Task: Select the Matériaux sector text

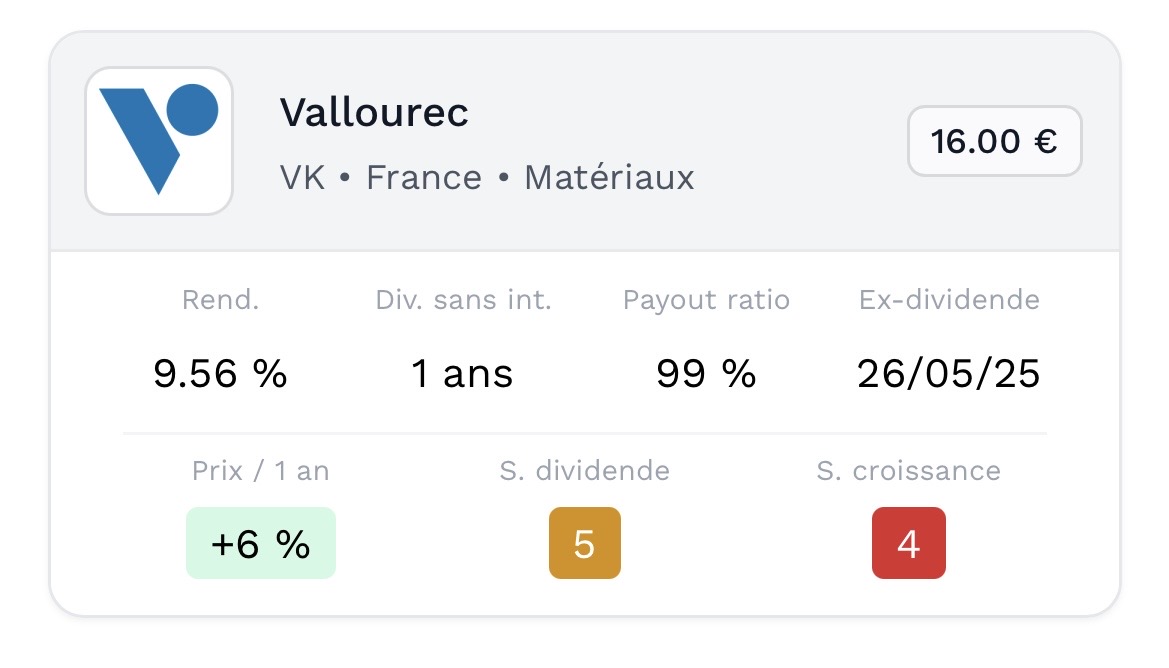Action: [x=609, y=178]
